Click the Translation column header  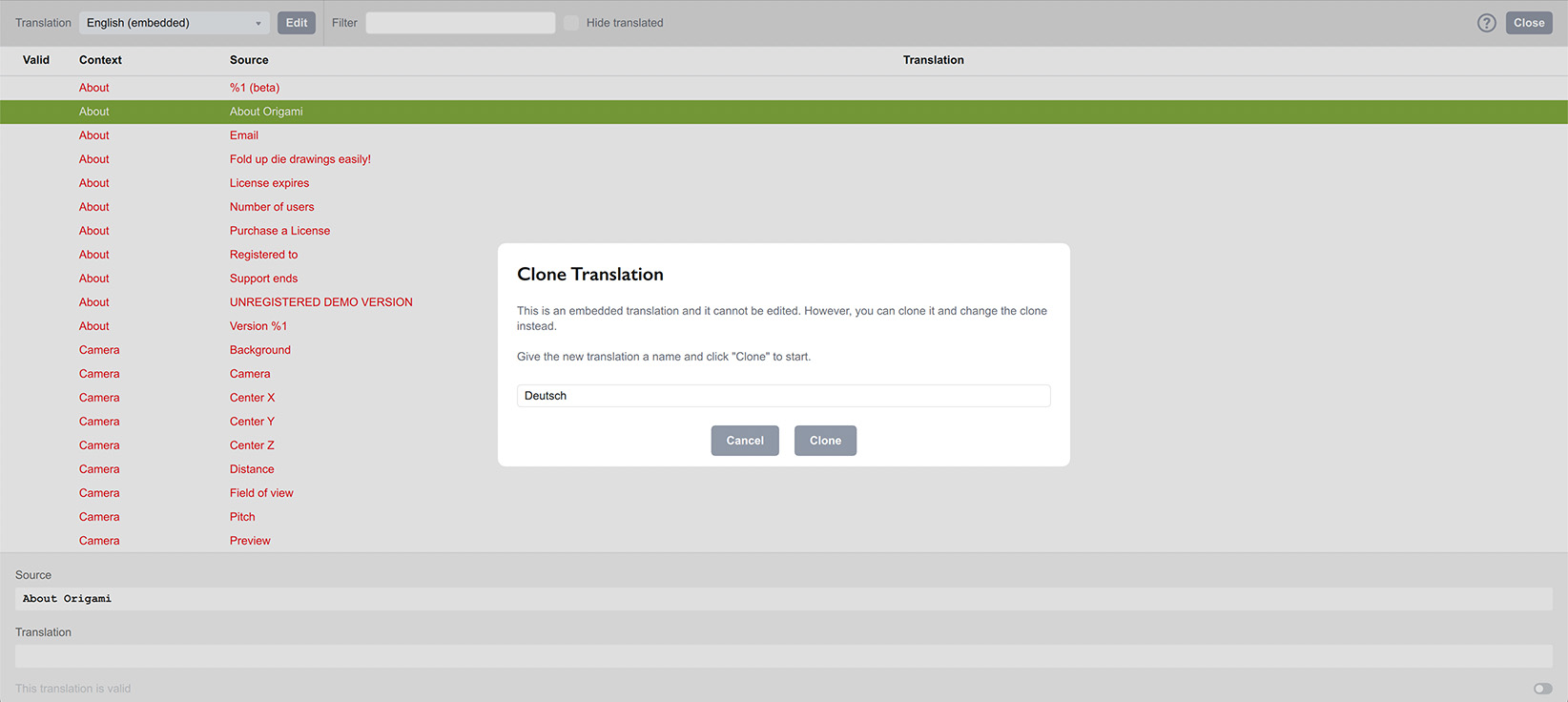tap(933, 60)
